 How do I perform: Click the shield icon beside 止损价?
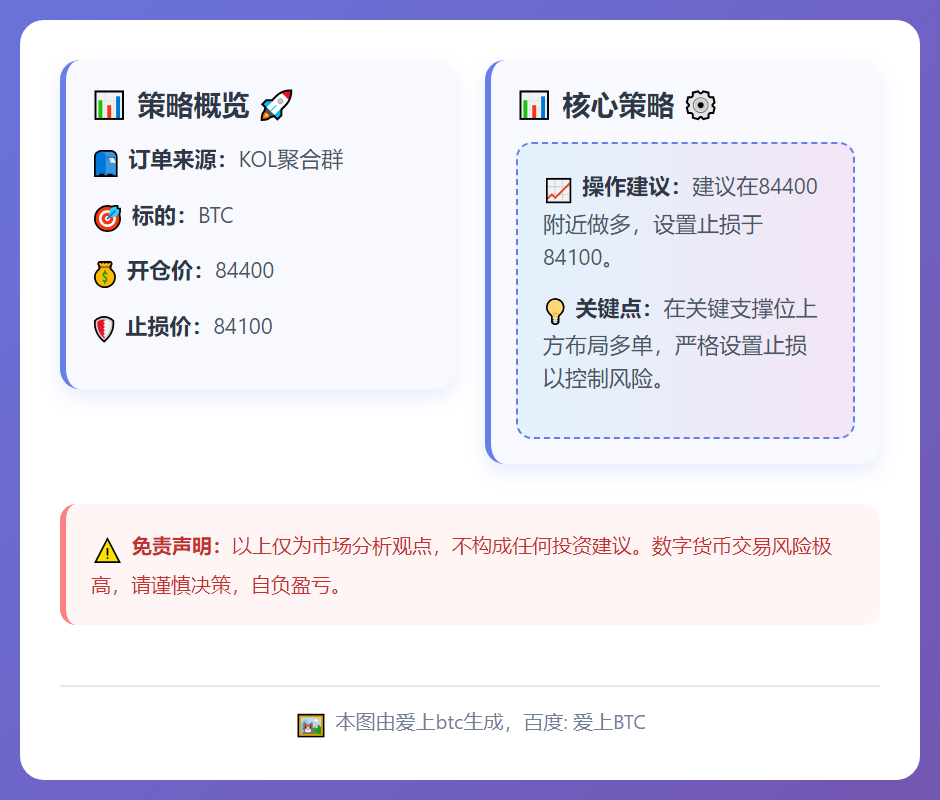[x=104, y=329]
